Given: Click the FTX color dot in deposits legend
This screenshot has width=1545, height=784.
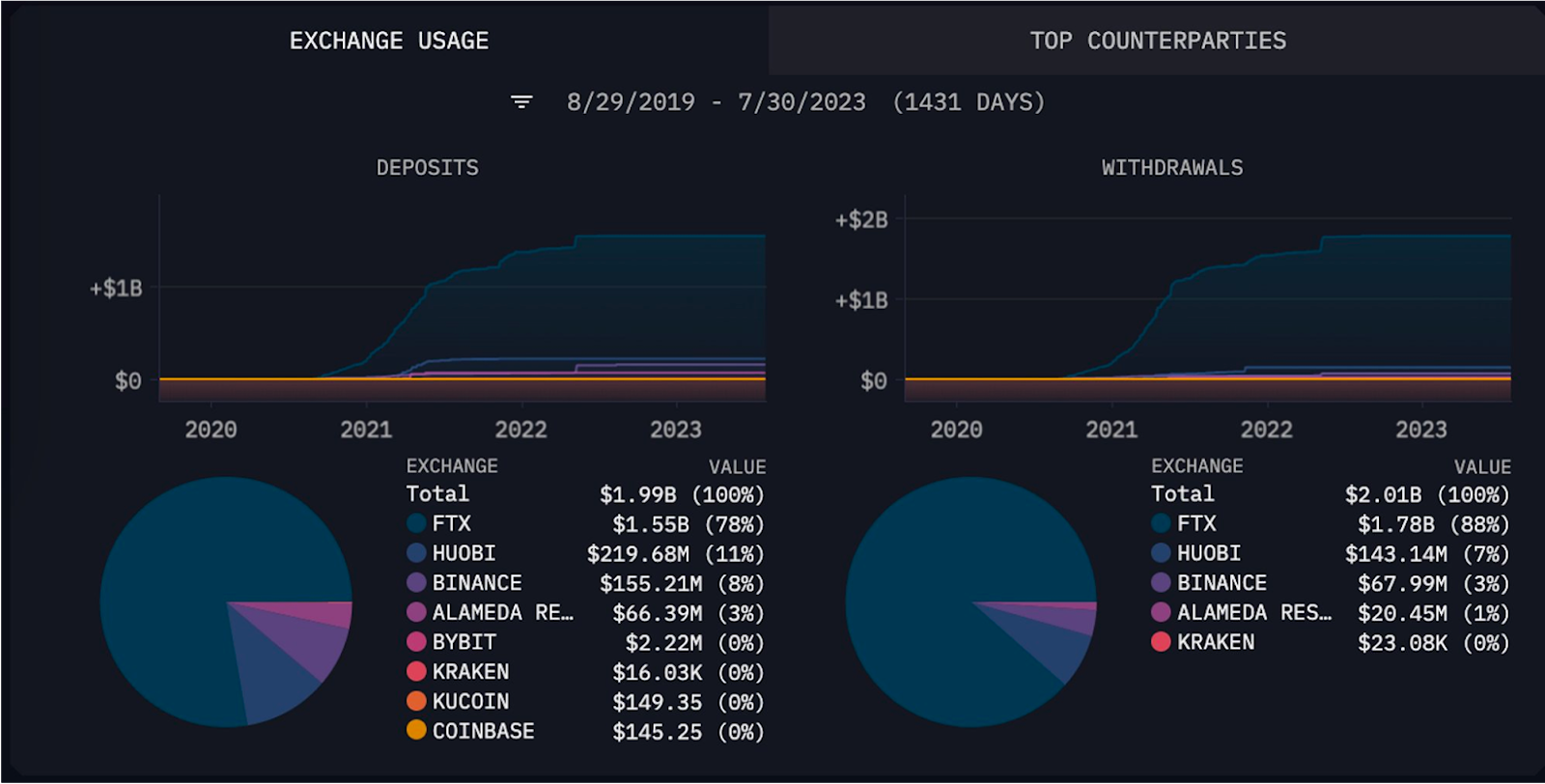Looking at the screenshot, I should click(x=416, y=523).
